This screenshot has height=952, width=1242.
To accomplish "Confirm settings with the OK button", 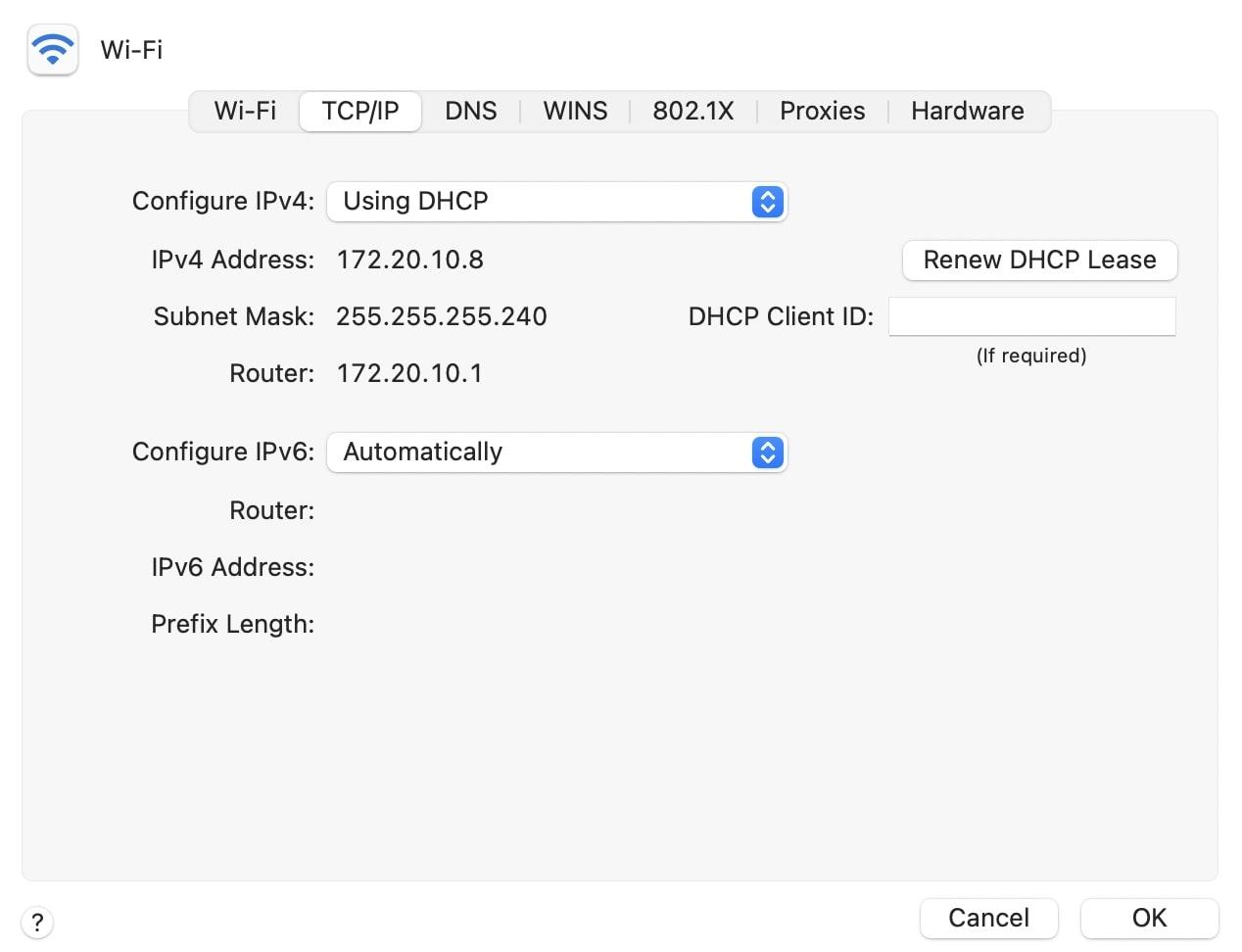I will 1149,919.
